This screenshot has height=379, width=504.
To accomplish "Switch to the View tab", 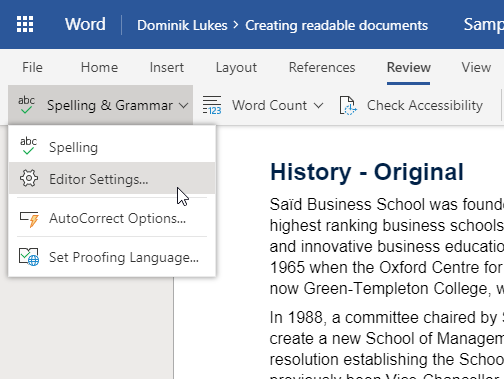I will pos(476,67).
